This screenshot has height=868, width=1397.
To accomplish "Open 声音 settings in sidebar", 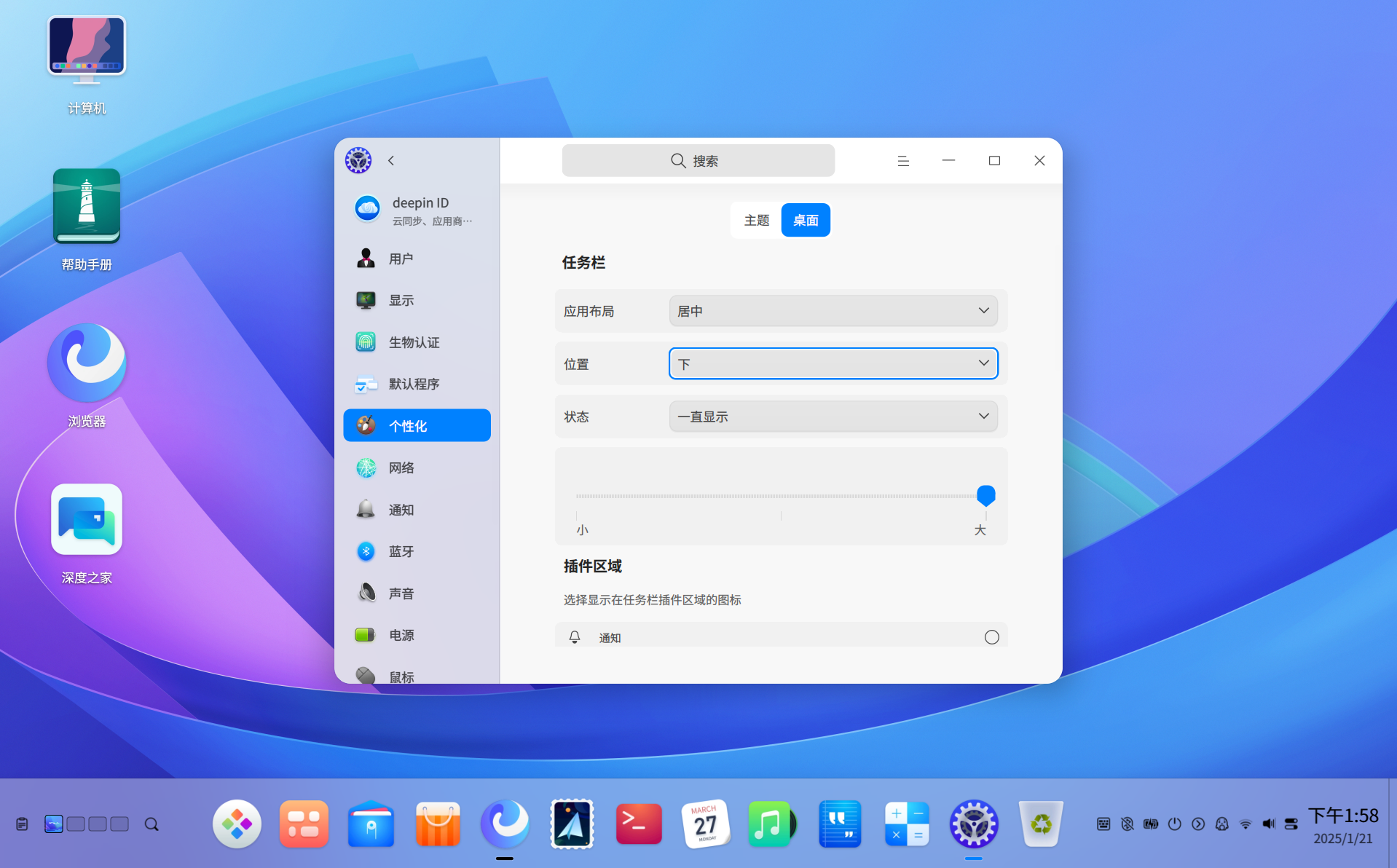I will (417, 593).
